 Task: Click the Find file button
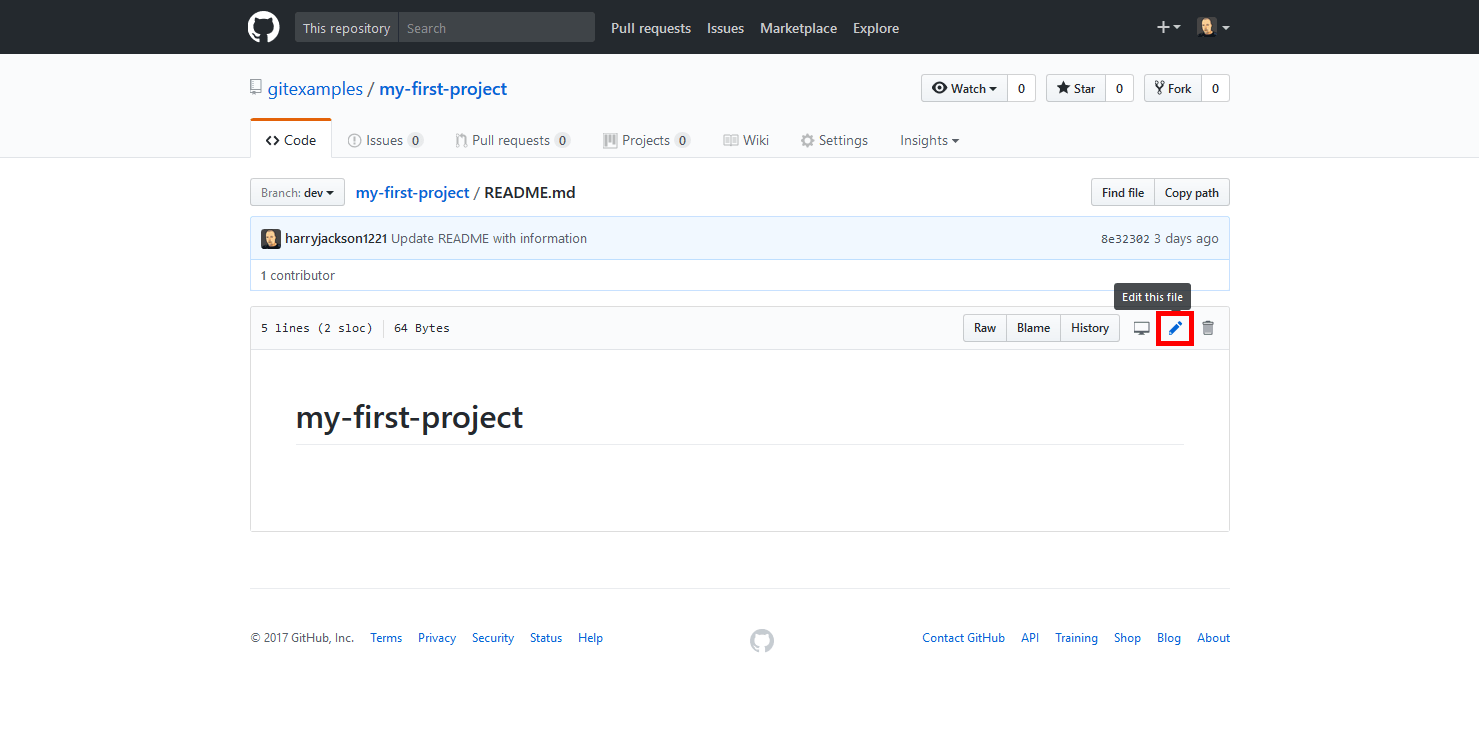click(1122, 192)
